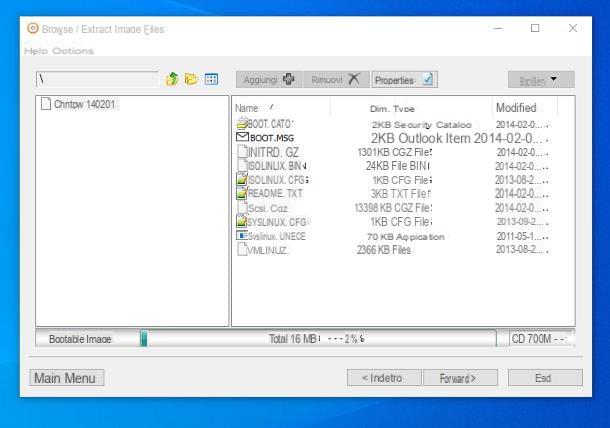Click the README.TXT file name

click(275, 193)
